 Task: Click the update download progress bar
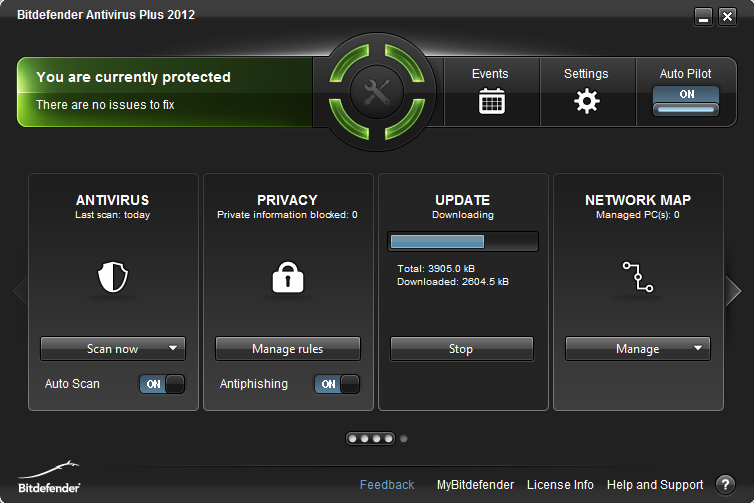pyautogui.click(x=463, y=241)
